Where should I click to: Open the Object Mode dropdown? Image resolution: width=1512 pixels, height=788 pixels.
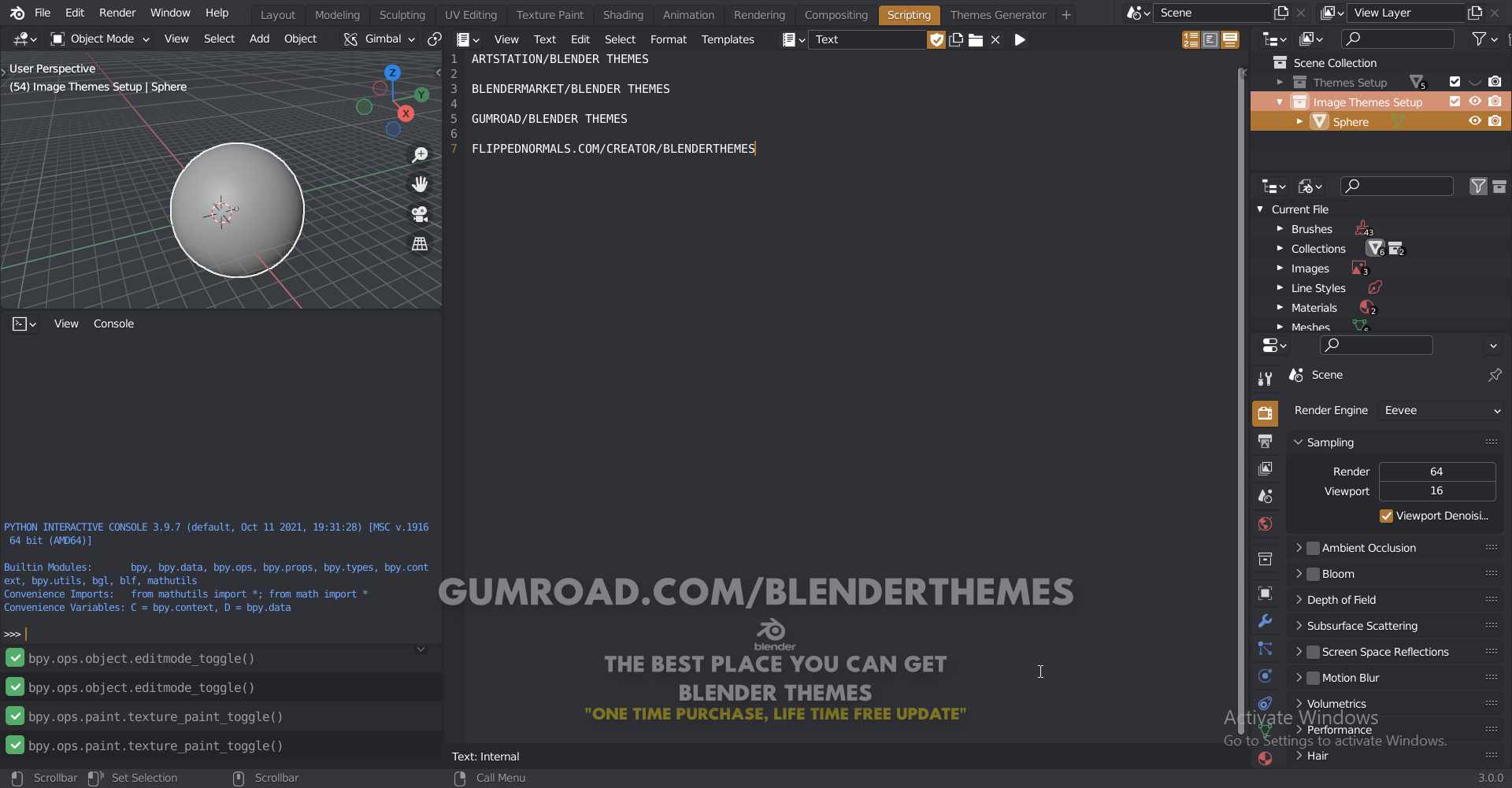tap(100, 39)
